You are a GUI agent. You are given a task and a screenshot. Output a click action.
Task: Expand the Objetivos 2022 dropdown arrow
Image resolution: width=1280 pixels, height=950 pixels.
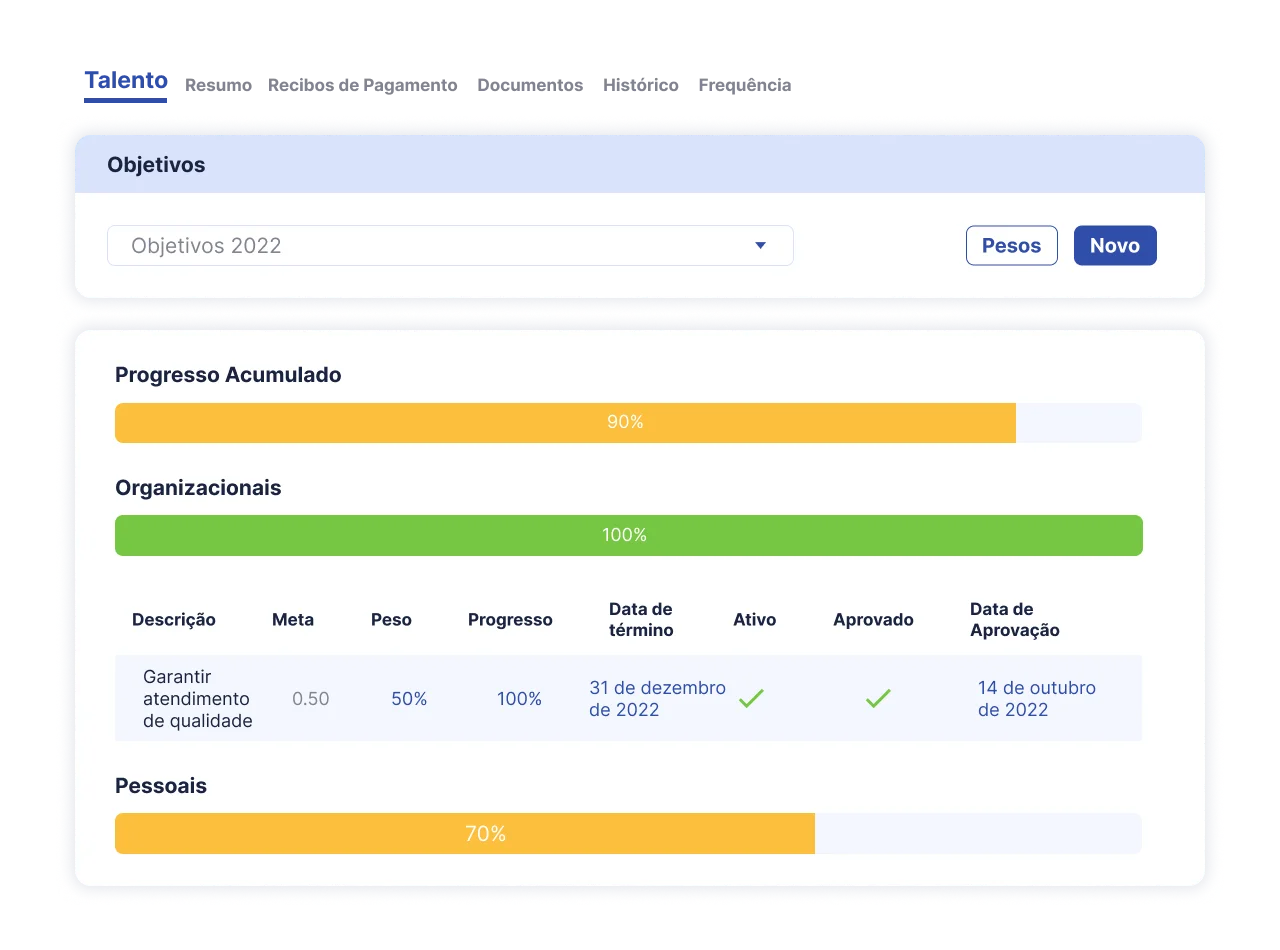click(x=760, y=245)
